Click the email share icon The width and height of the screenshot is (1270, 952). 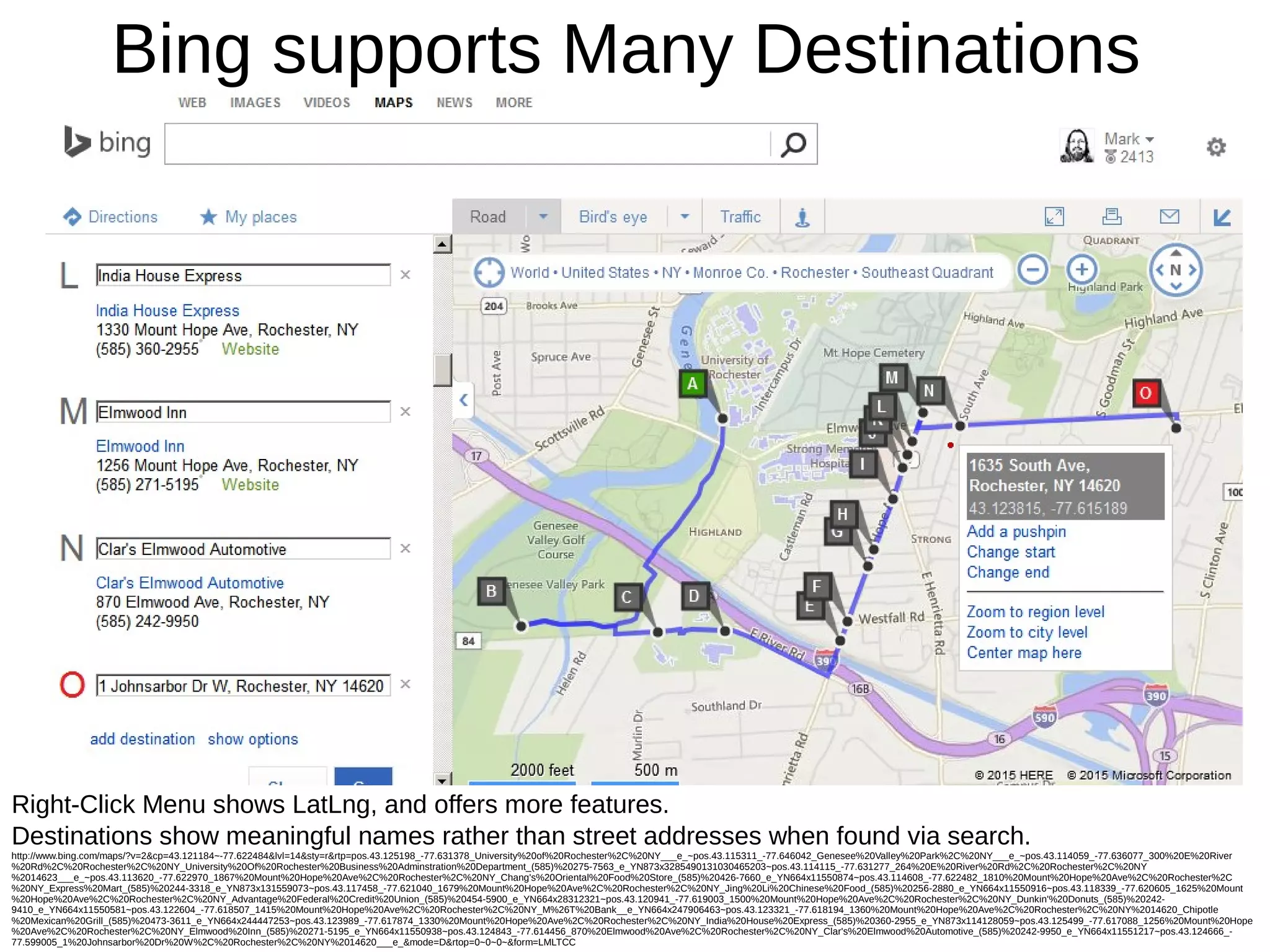pyautogui.click(x=1170, y=216)
